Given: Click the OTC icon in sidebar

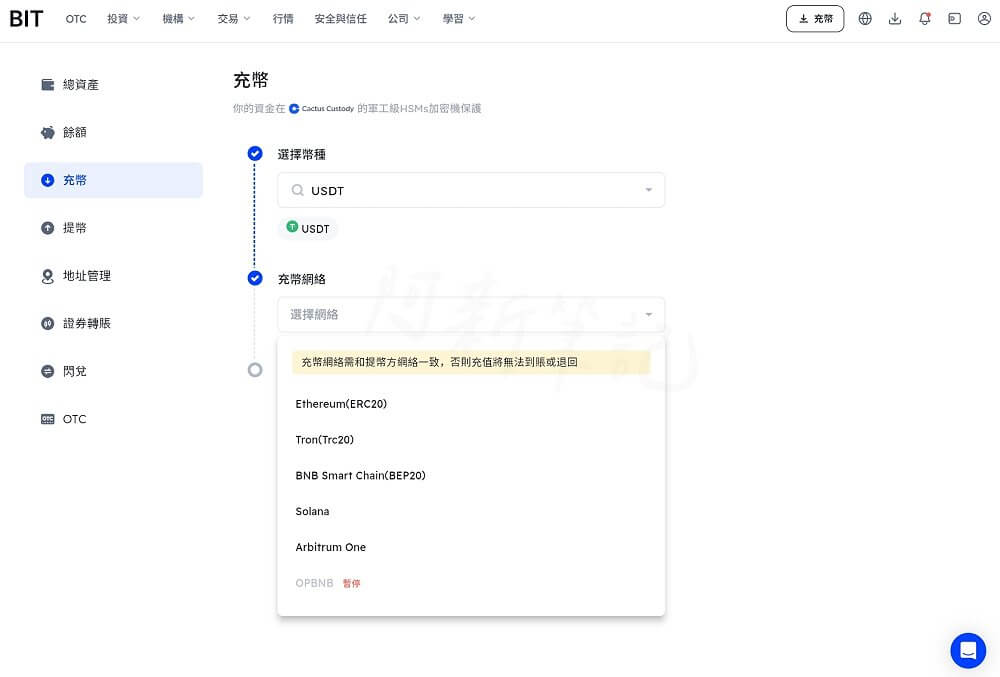Looking at the screenshot, I should 48,419.
